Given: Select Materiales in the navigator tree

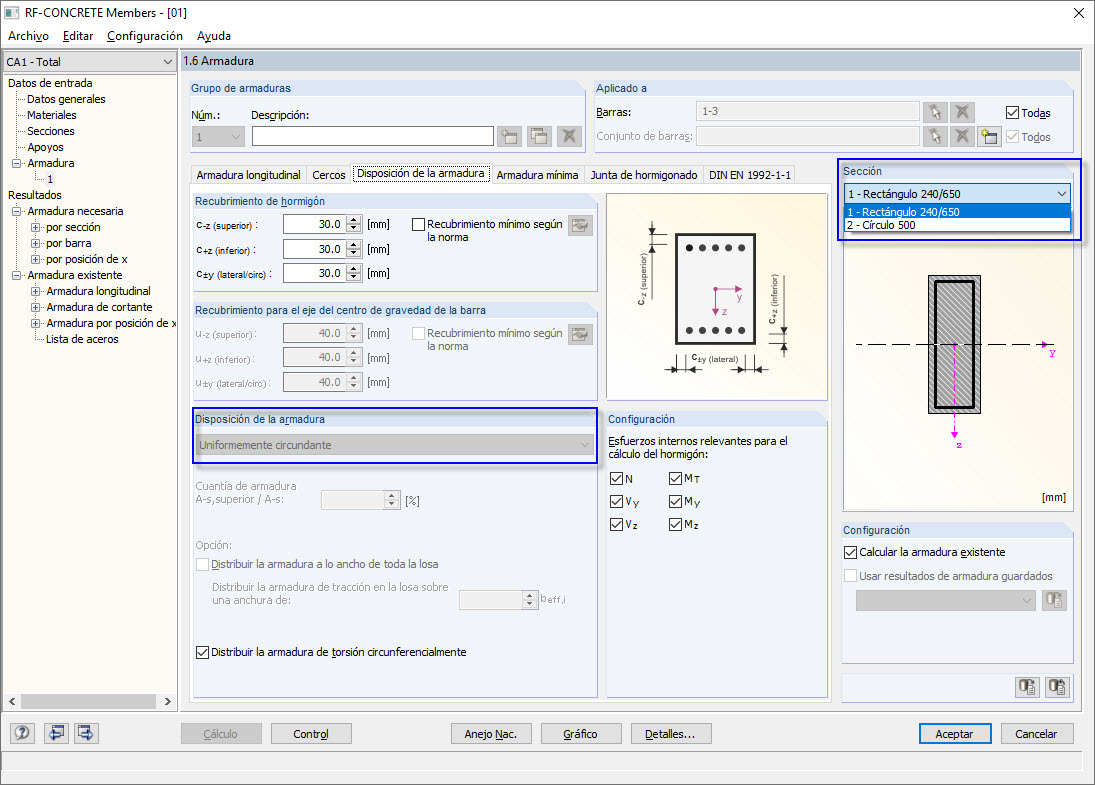Looking at the screenshot, I should coord(52,115).
